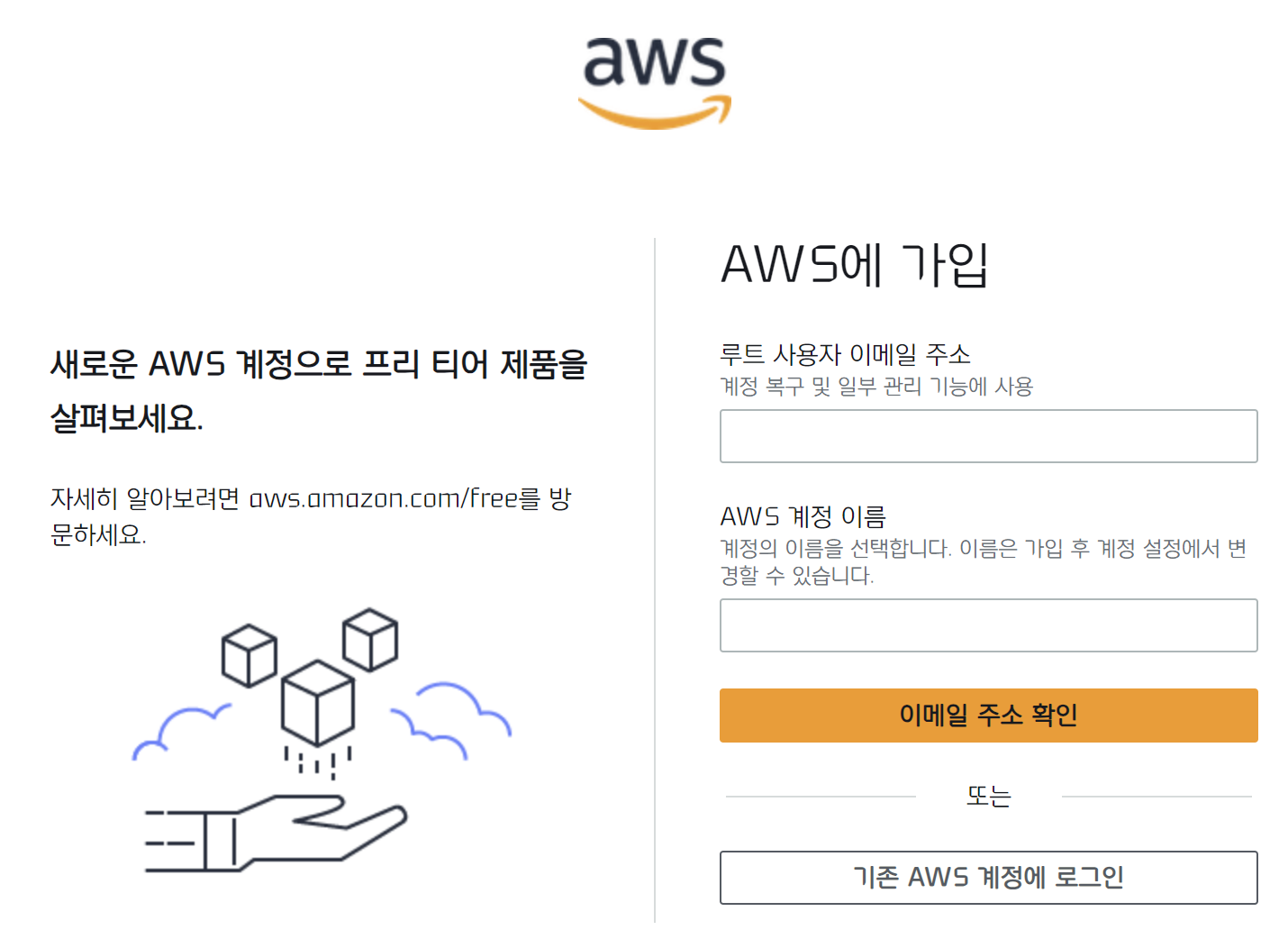Focus the AWS account name field
Screen dimensions: 1288x948
(988, 625)
